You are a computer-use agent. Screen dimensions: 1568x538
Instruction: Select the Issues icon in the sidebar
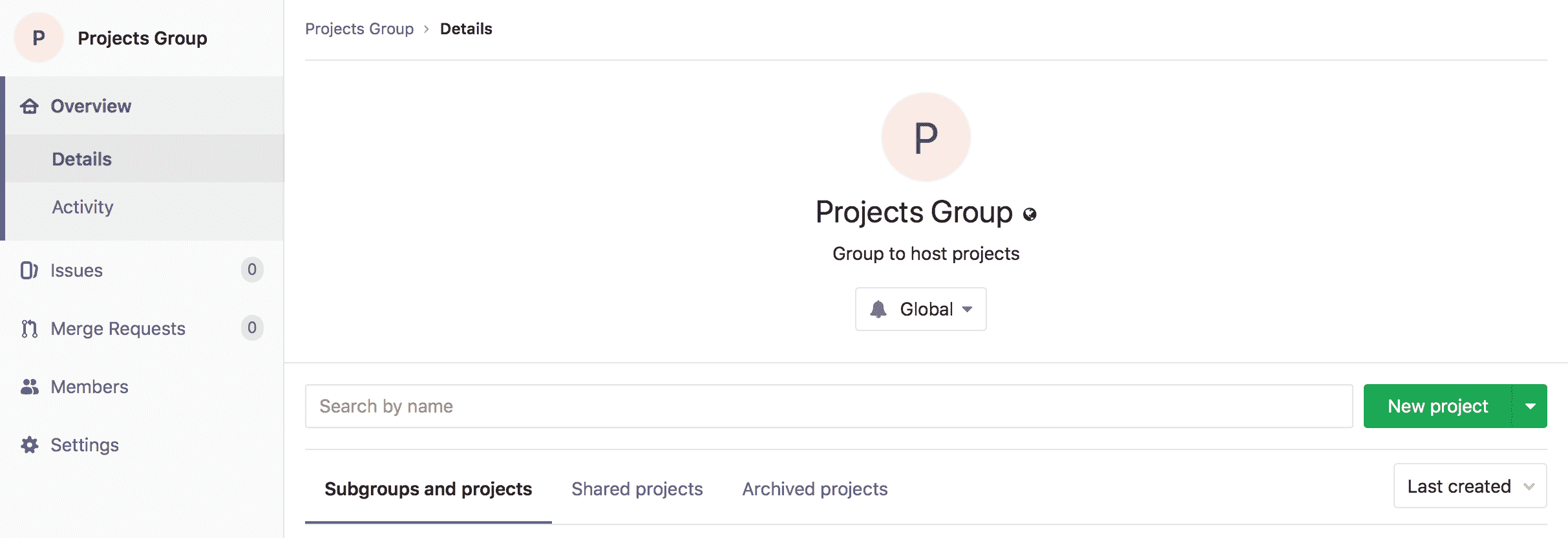click(28, 270)
